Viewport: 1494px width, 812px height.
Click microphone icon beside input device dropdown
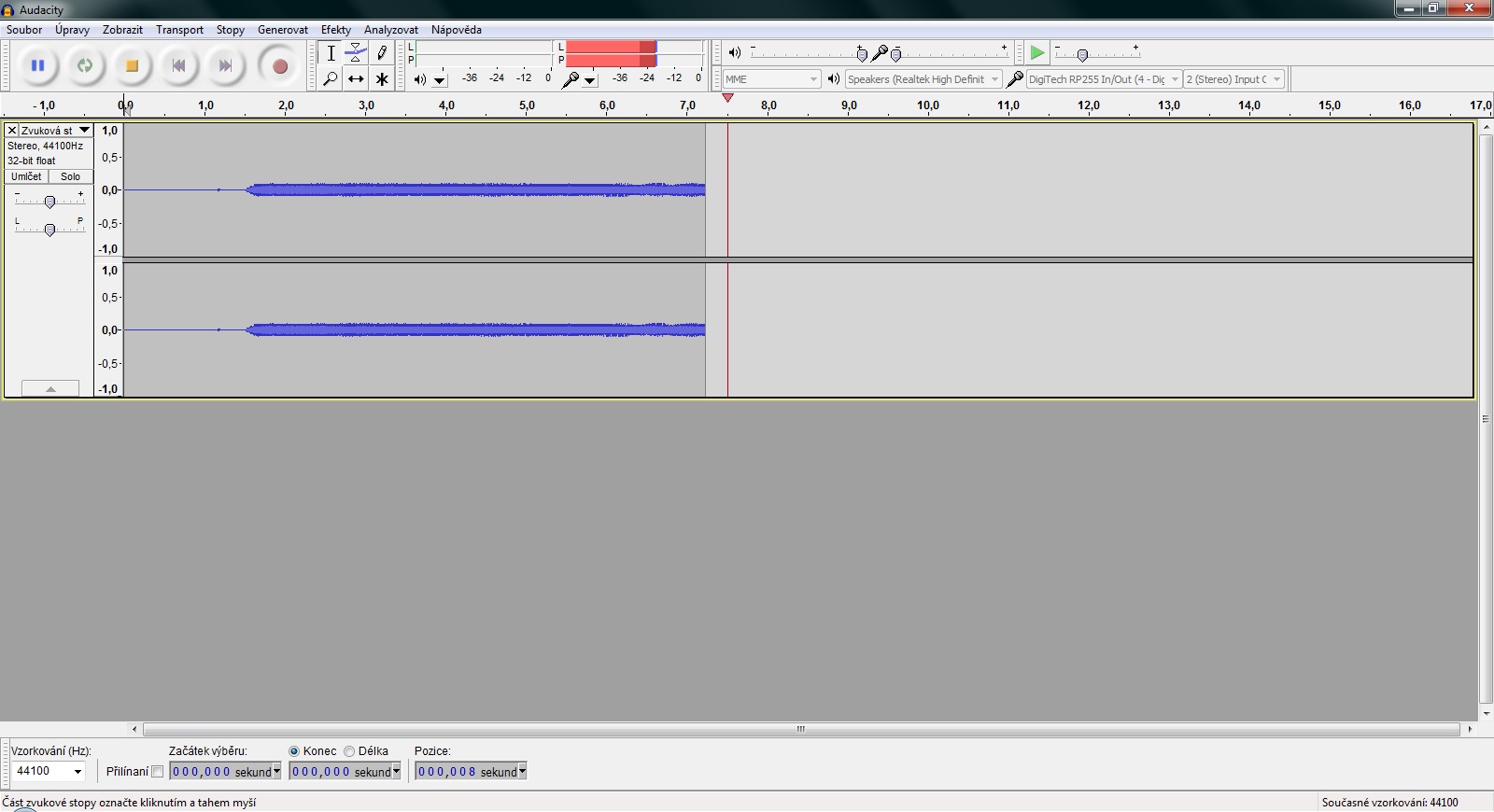coord(1015,79)
